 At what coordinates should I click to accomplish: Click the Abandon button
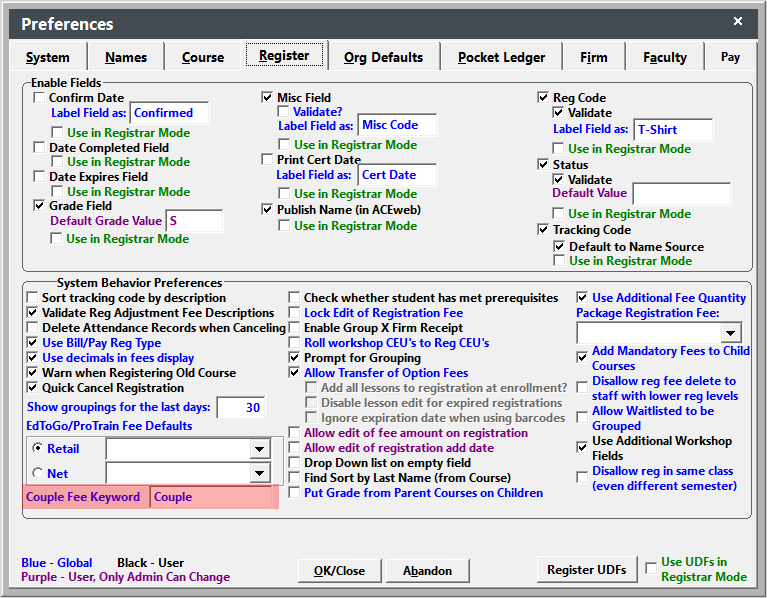click(x=428, y=571)
